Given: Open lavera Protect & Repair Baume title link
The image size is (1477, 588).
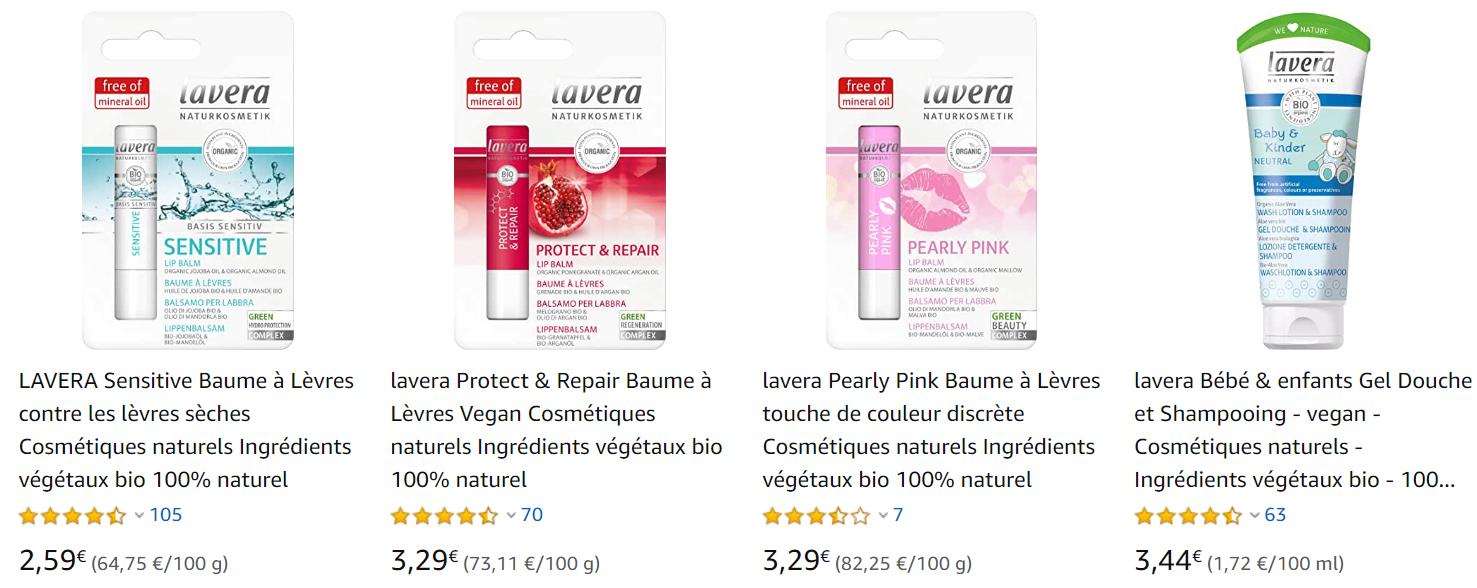Looking at the screenshot, I should tap(557, 430).
